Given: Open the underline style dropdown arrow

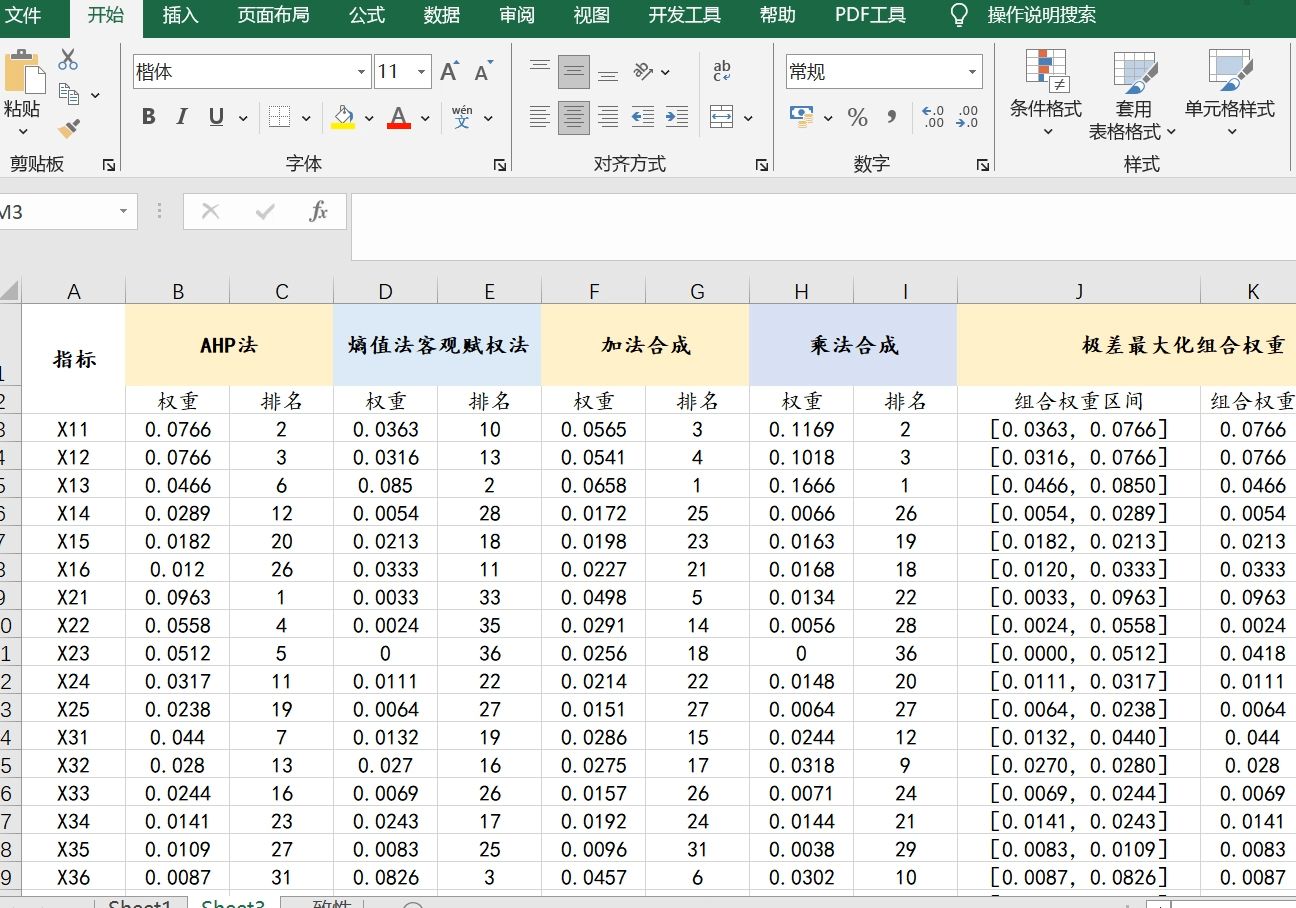Looking at the screenshot, I should tap(243, 118).
